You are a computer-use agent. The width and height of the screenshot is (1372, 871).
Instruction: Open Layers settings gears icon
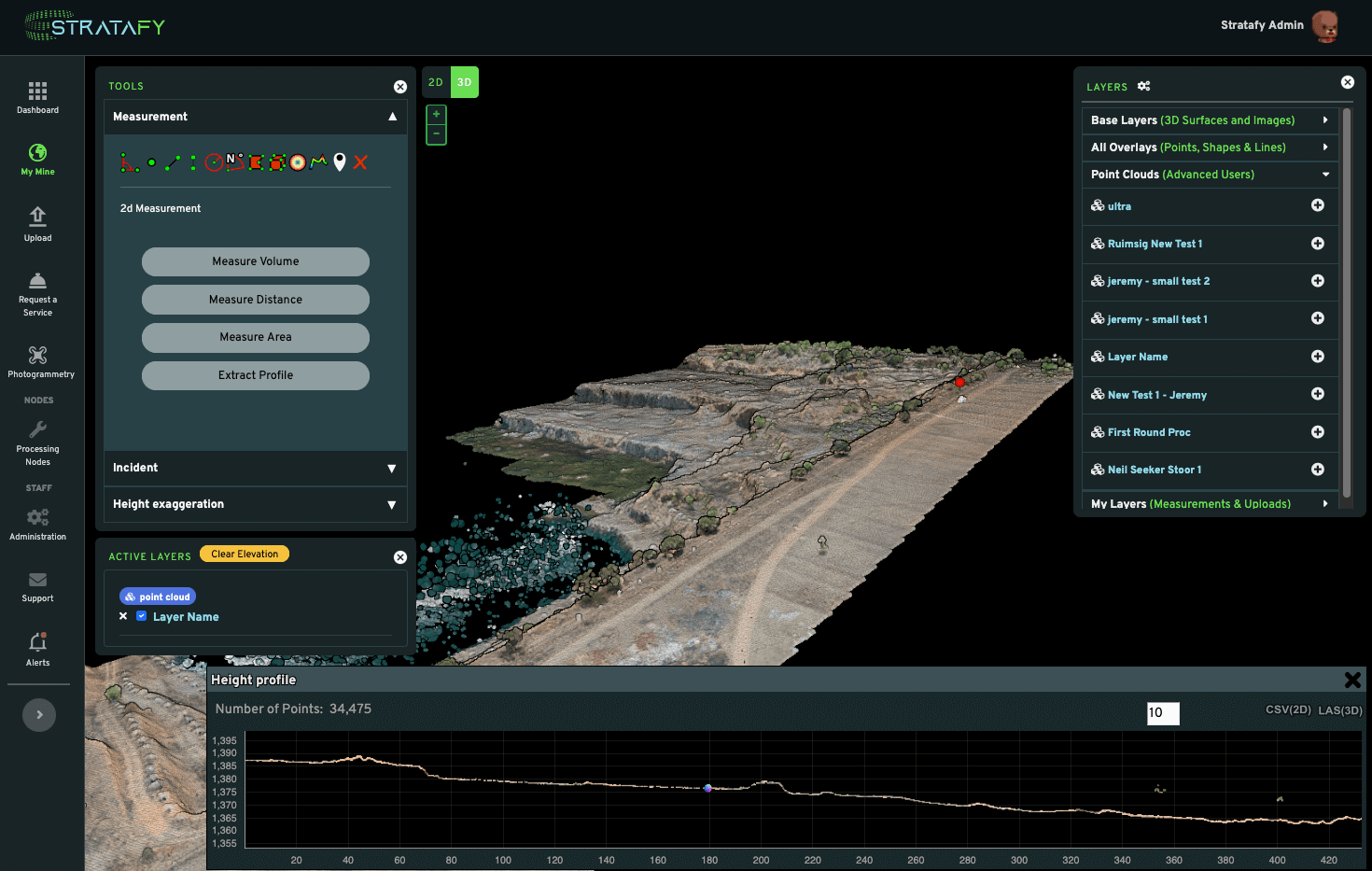coord(1143,86)
